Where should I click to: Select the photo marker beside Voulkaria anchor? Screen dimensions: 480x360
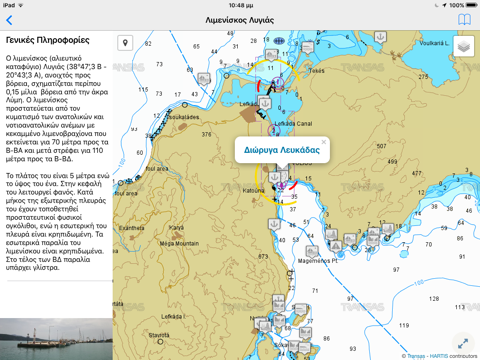coord(307,48)
